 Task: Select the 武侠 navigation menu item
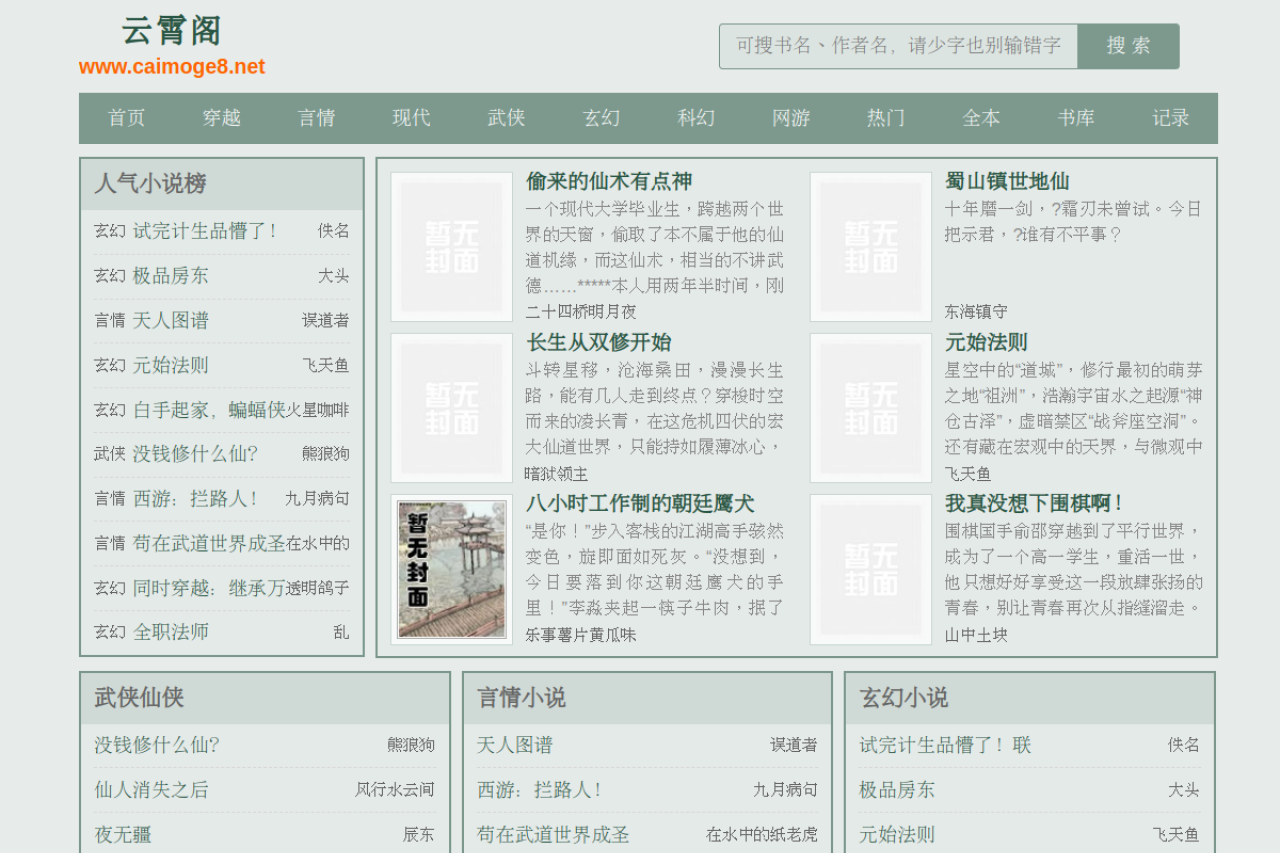coord(506,118)
